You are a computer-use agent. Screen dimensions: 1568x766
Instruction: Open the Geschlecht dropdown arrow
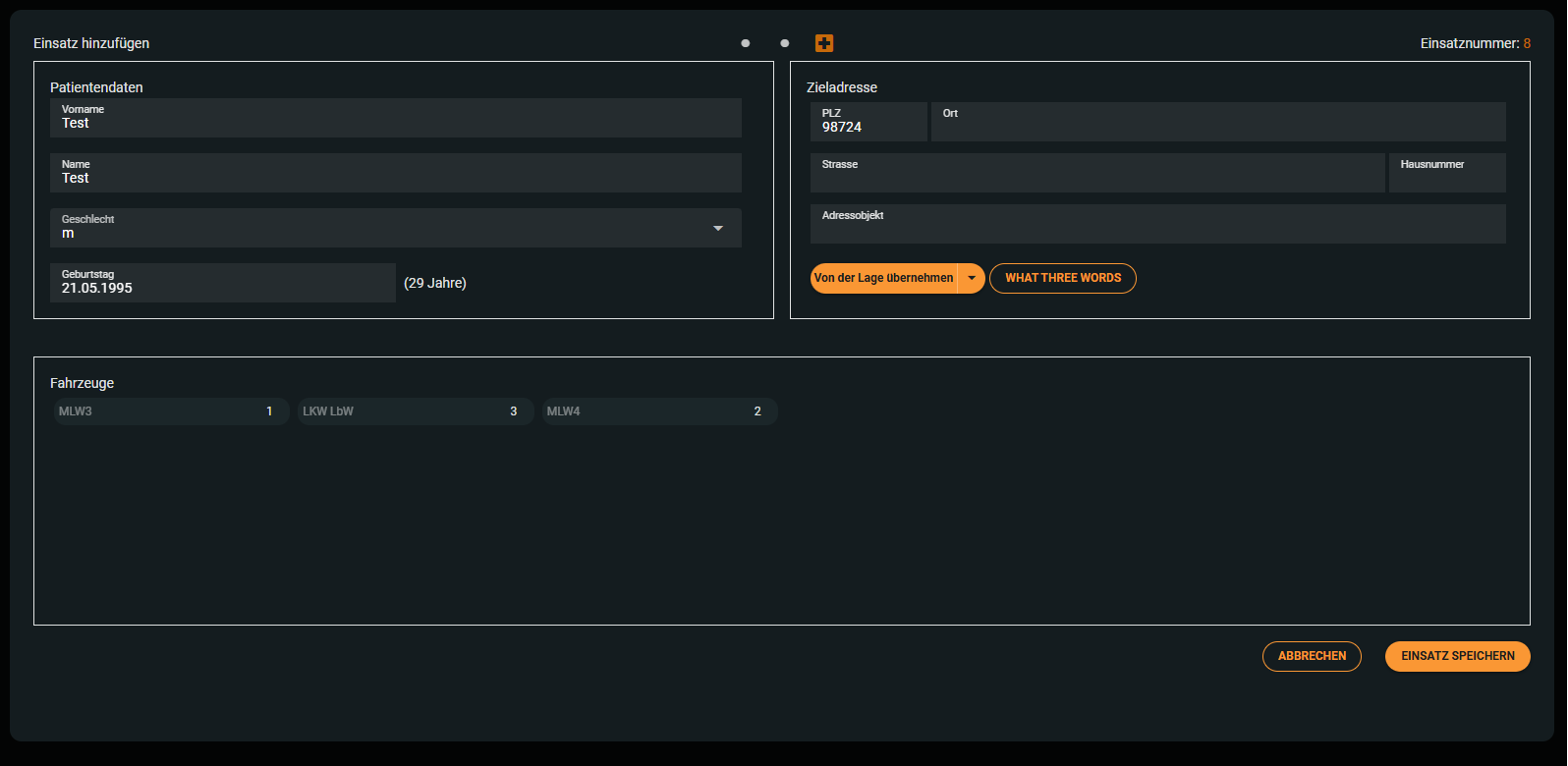(718, 228)
